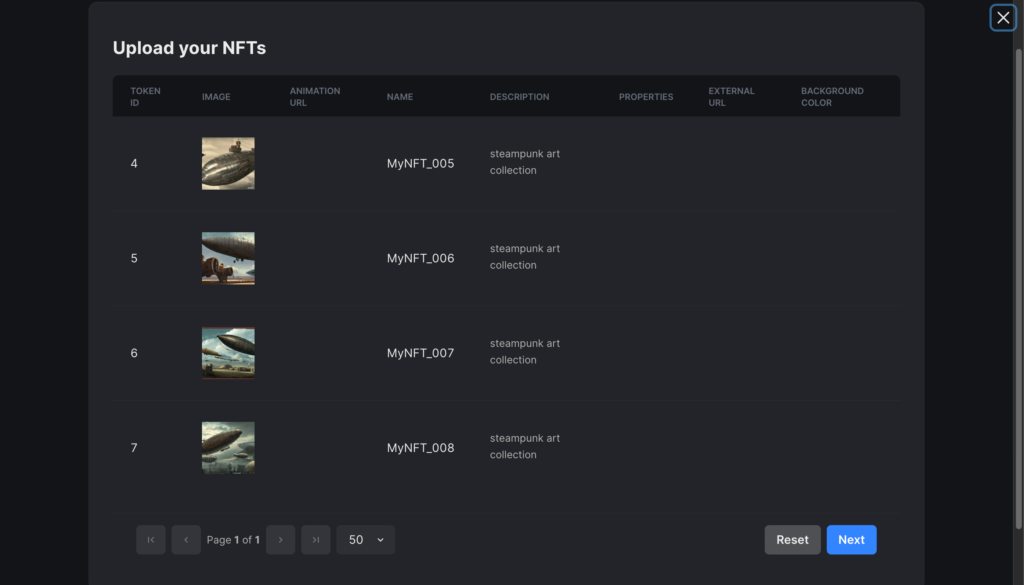The width and height of the screenshot is (1024, 585).
Task: Select the MyNFT_006 name cell
Action: [420, 258]
